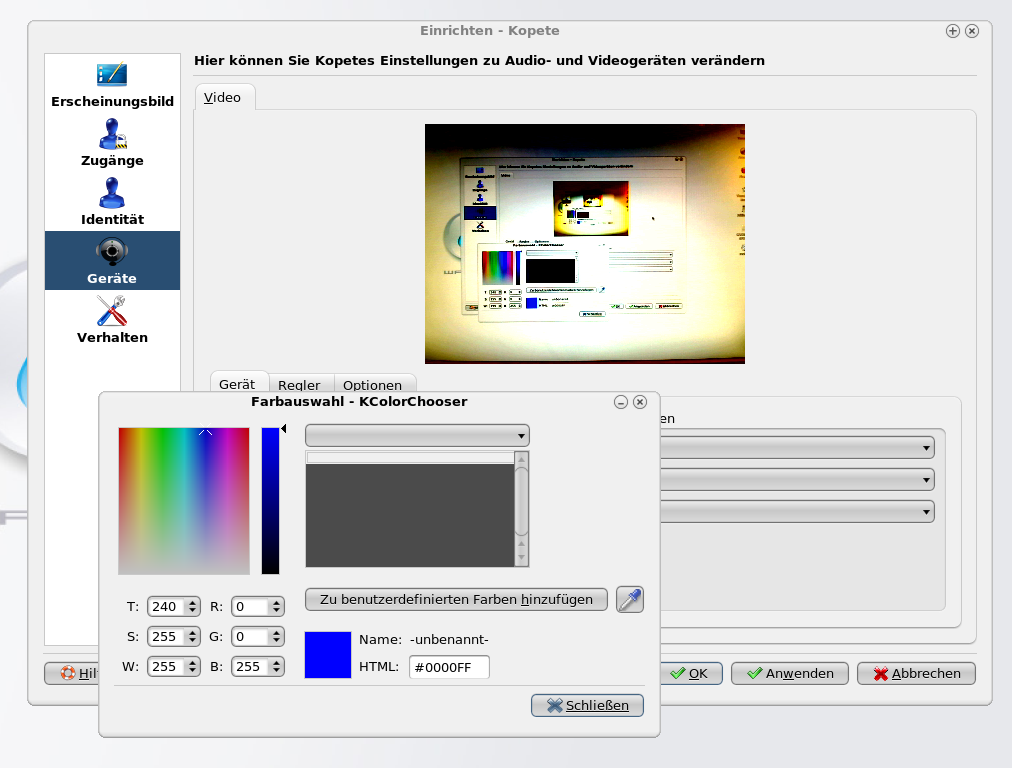Open the Zugänge accounts section
The height and width of the screenshot is (768, 1012).
click(x=112, y=143)
